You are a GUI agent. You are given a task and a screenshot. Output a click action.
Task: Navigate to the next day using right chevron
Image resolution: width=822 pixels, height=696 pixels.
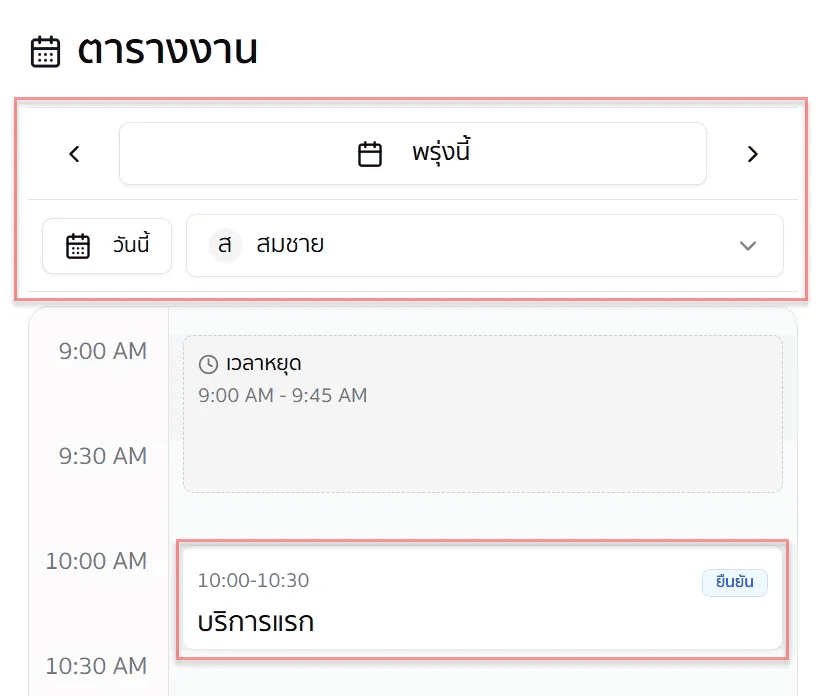(x=752, y=153)
